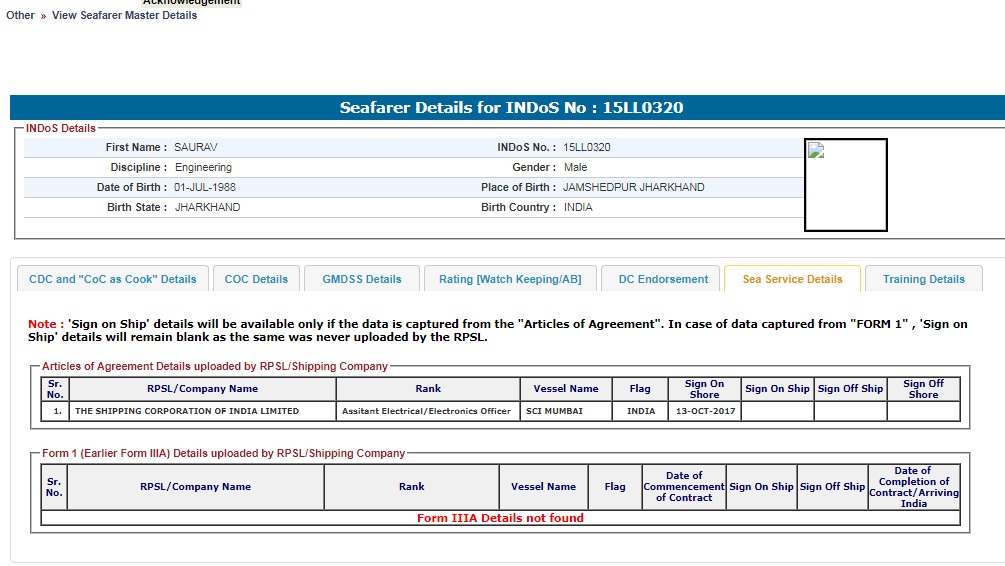1005x566 pixels.
Task: Go to the DC Endorsement tab
Action: click(663, 279)
